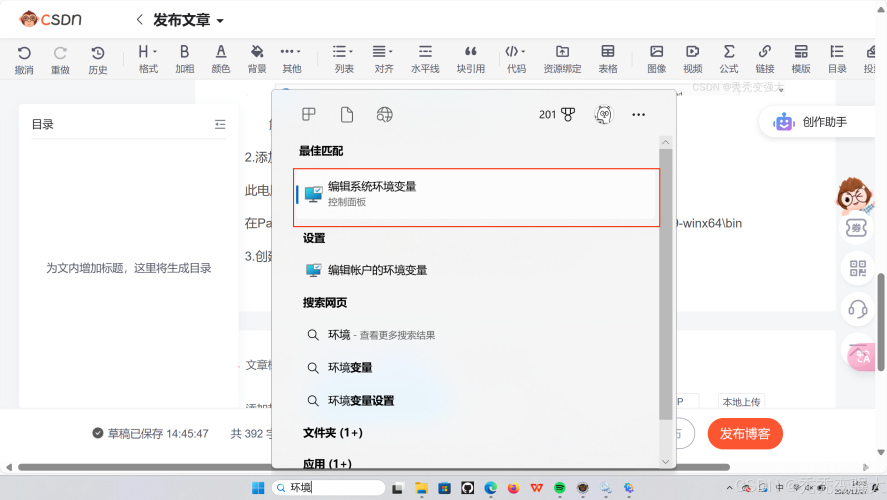
Task: Collapse the 目录 sidebar panel
Action: pyautogui.click(x=220, y=124)
